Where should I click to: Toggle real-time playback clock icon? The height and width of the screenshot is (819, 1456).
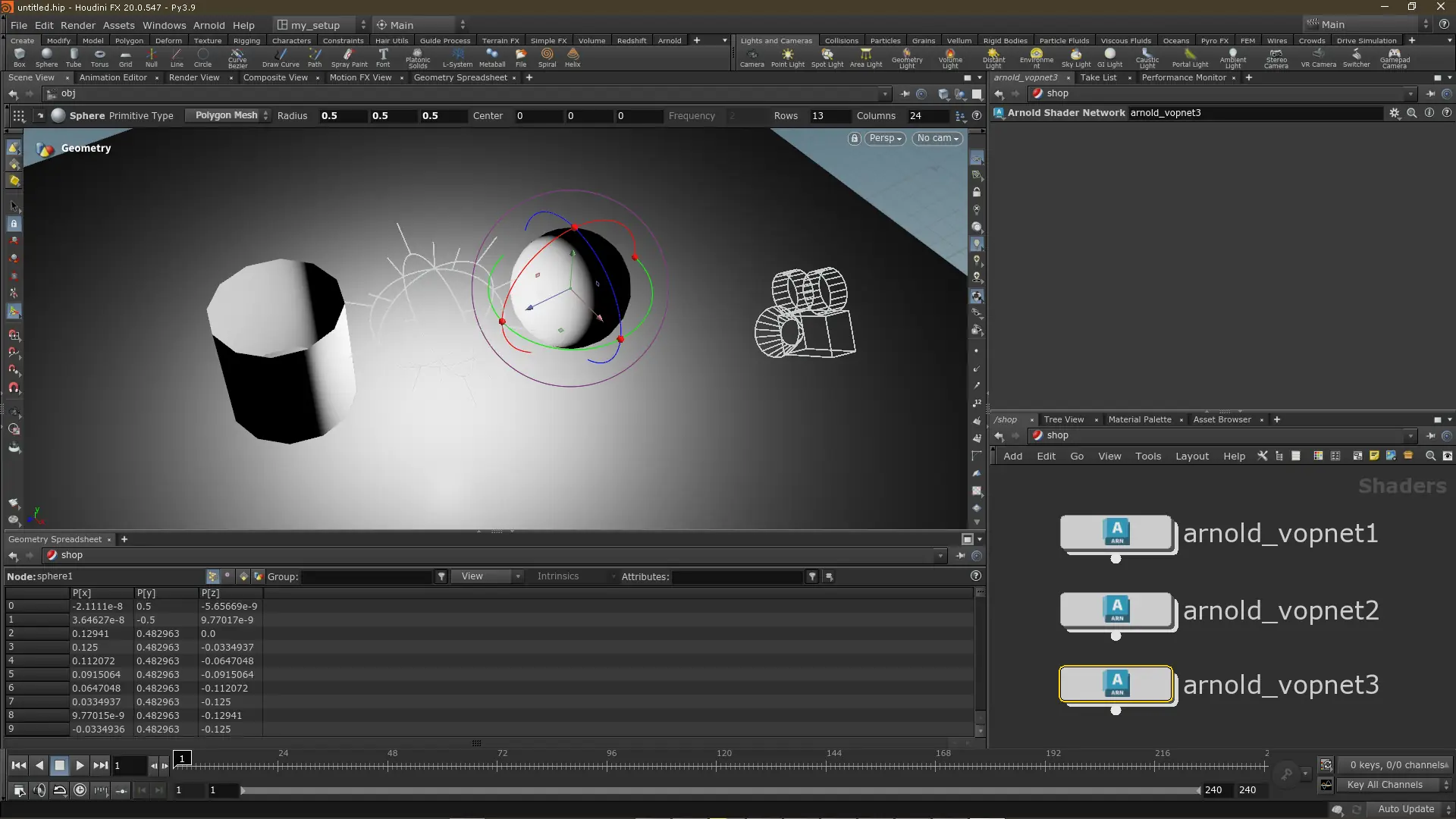pos(80,790)
